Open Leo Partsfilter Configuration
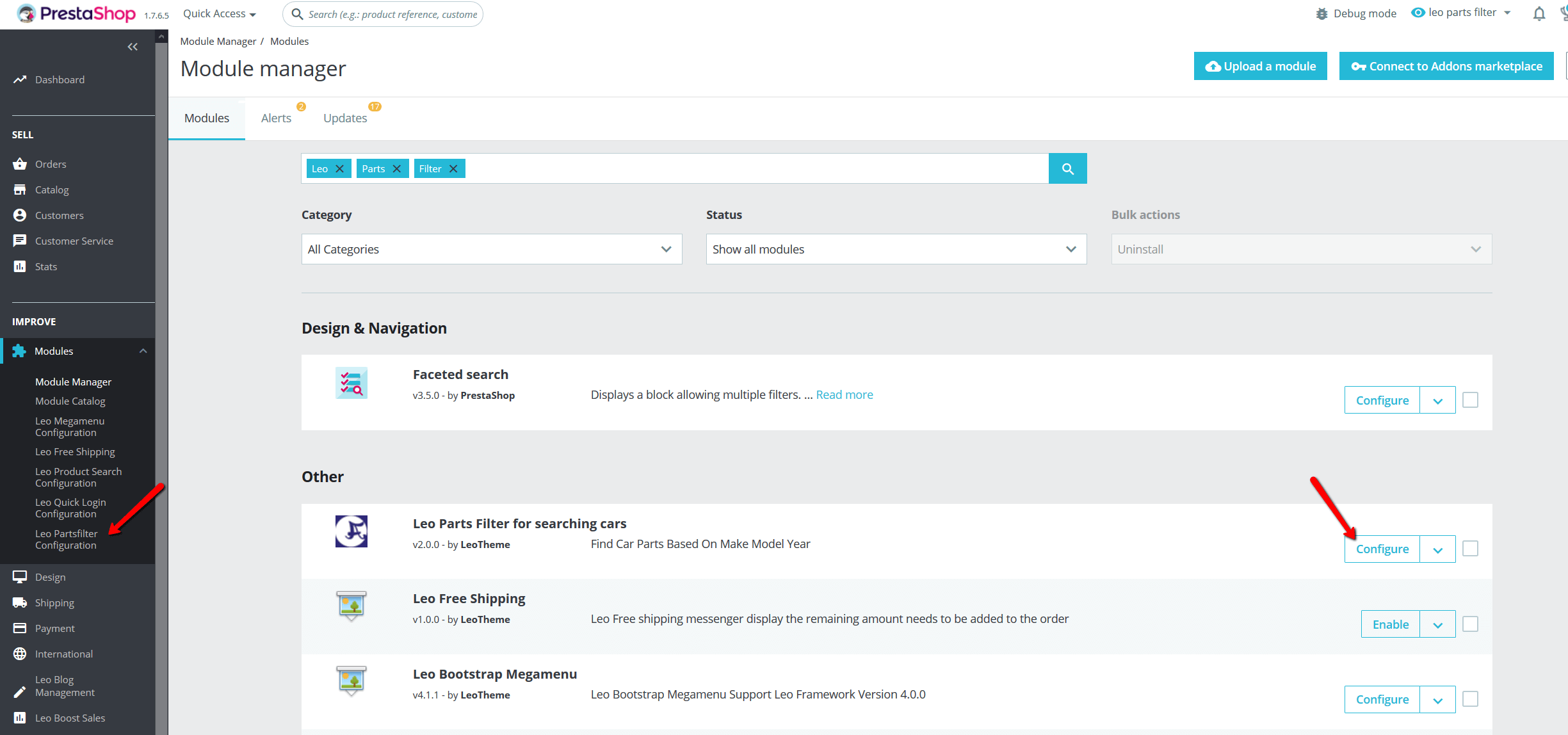The image size is (1568, 735). pos(66,539)
